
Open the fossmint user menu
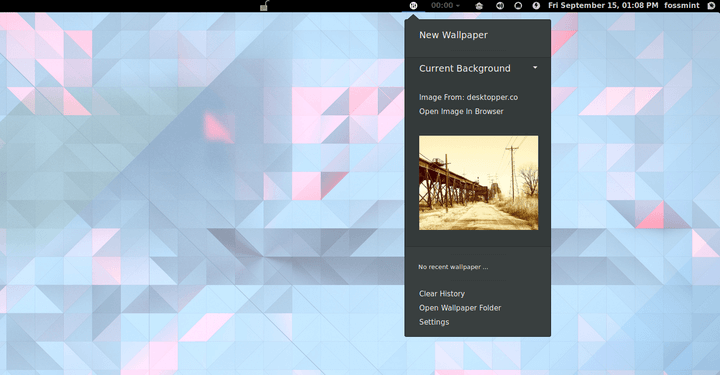[682, 6]
